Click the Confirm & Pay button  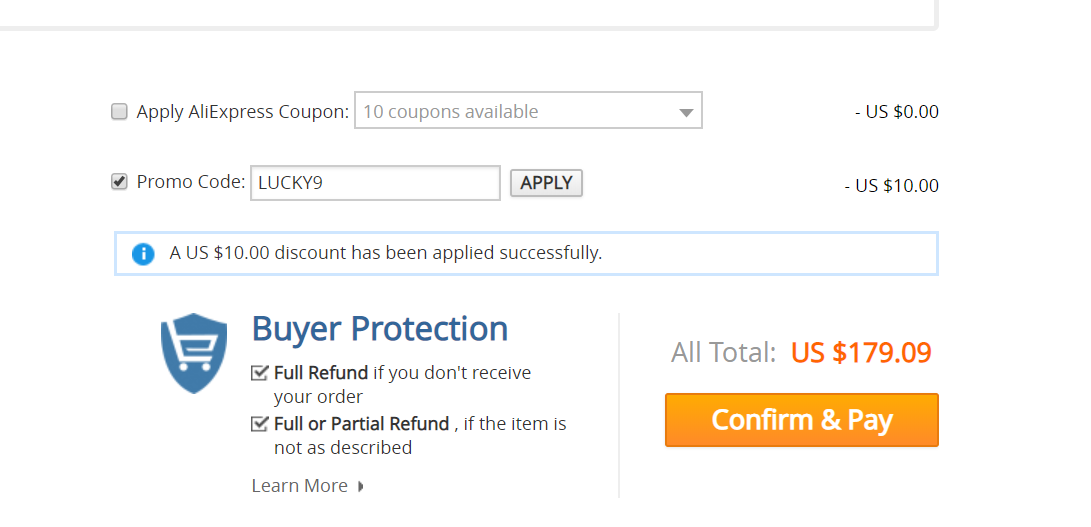[x=802, y=420]
